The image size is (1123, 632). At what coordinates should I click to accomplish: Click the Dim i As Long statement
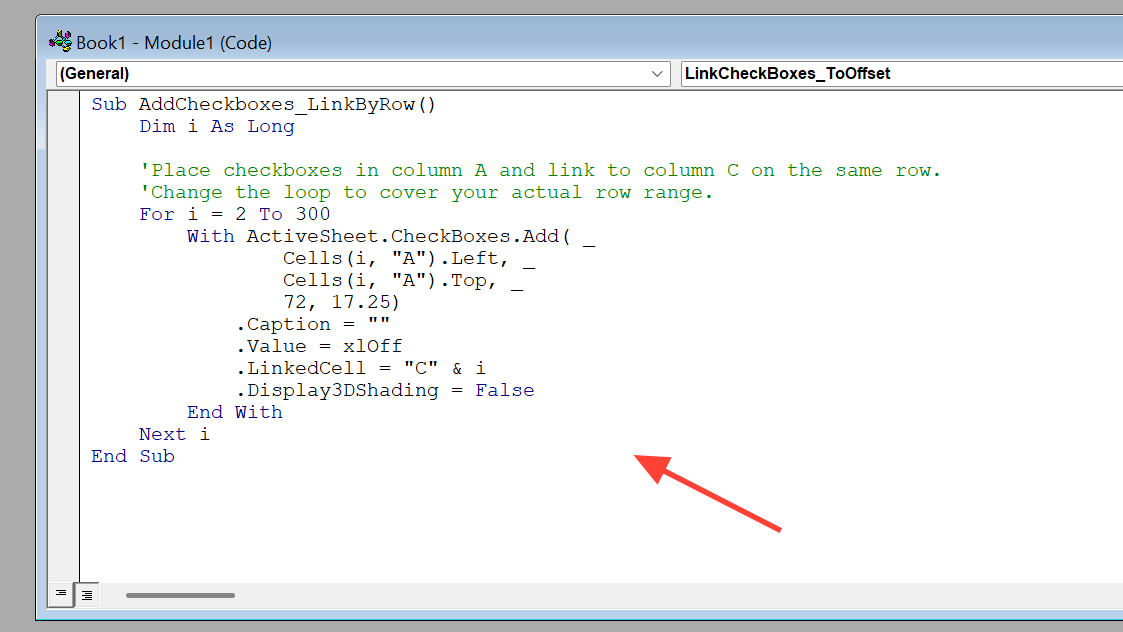[x=216, y=125]
